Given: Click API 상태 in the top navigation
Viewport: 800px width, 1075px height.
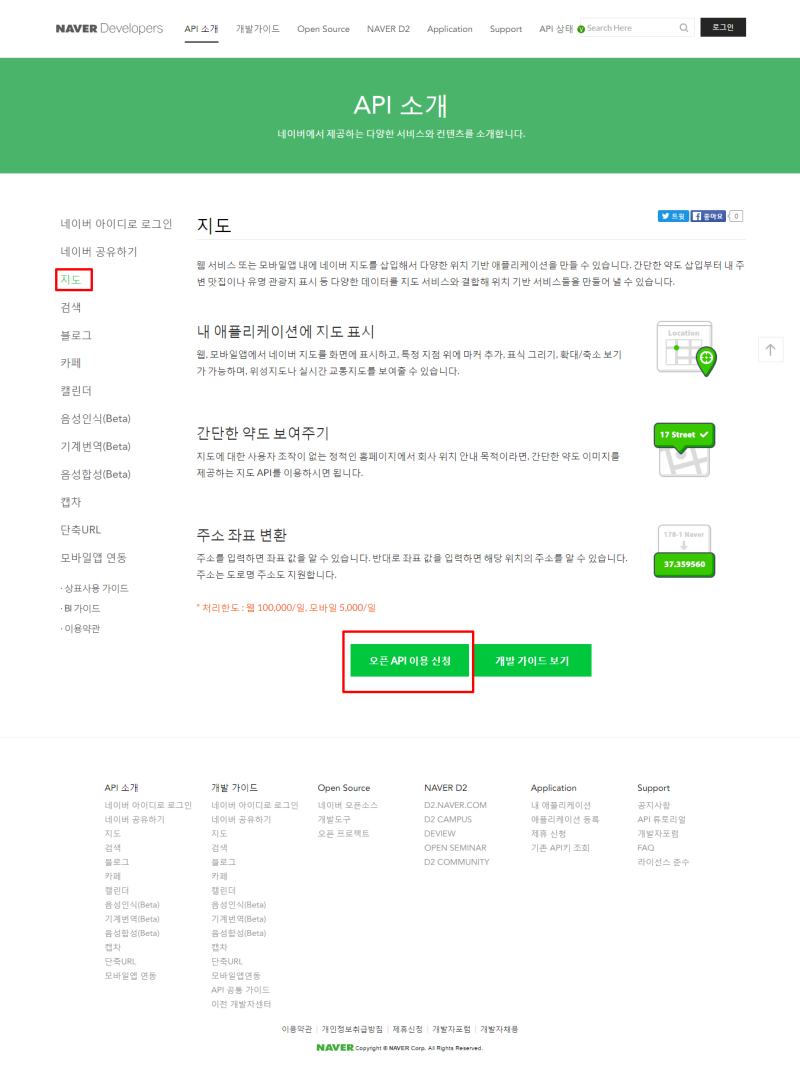Looking at the screenshot, I should (556, 29).
